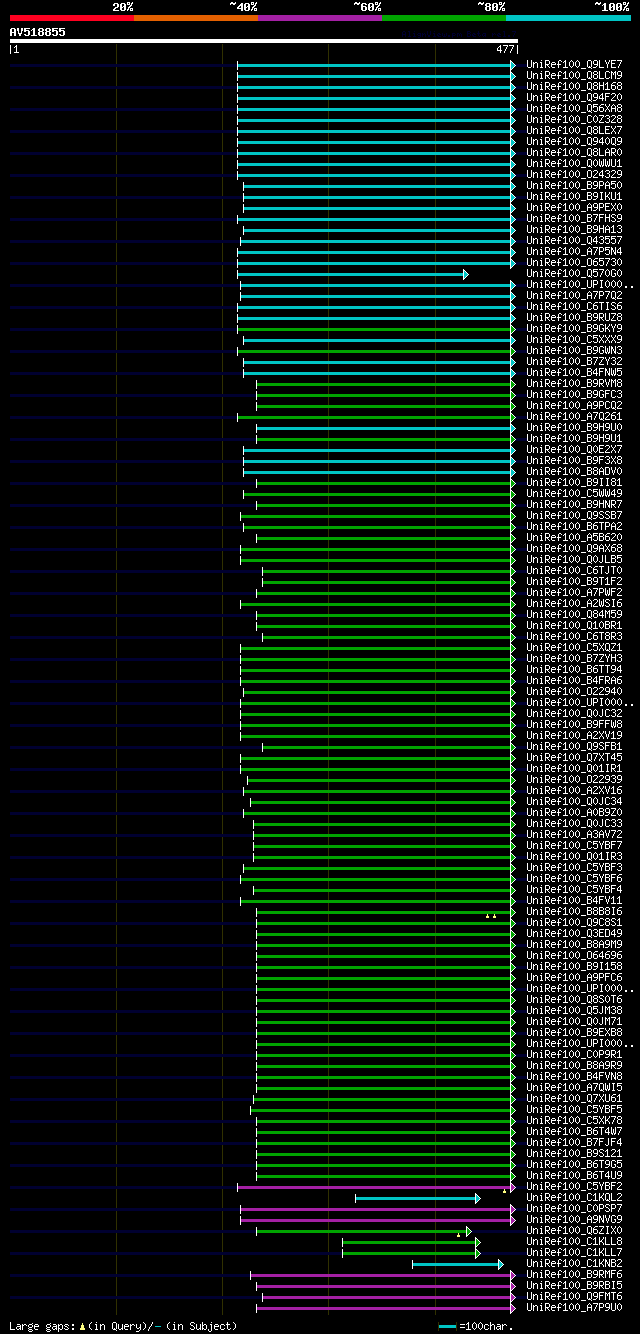Click the yellow gap markers on the B8B8I6 row

coord(491,915)
